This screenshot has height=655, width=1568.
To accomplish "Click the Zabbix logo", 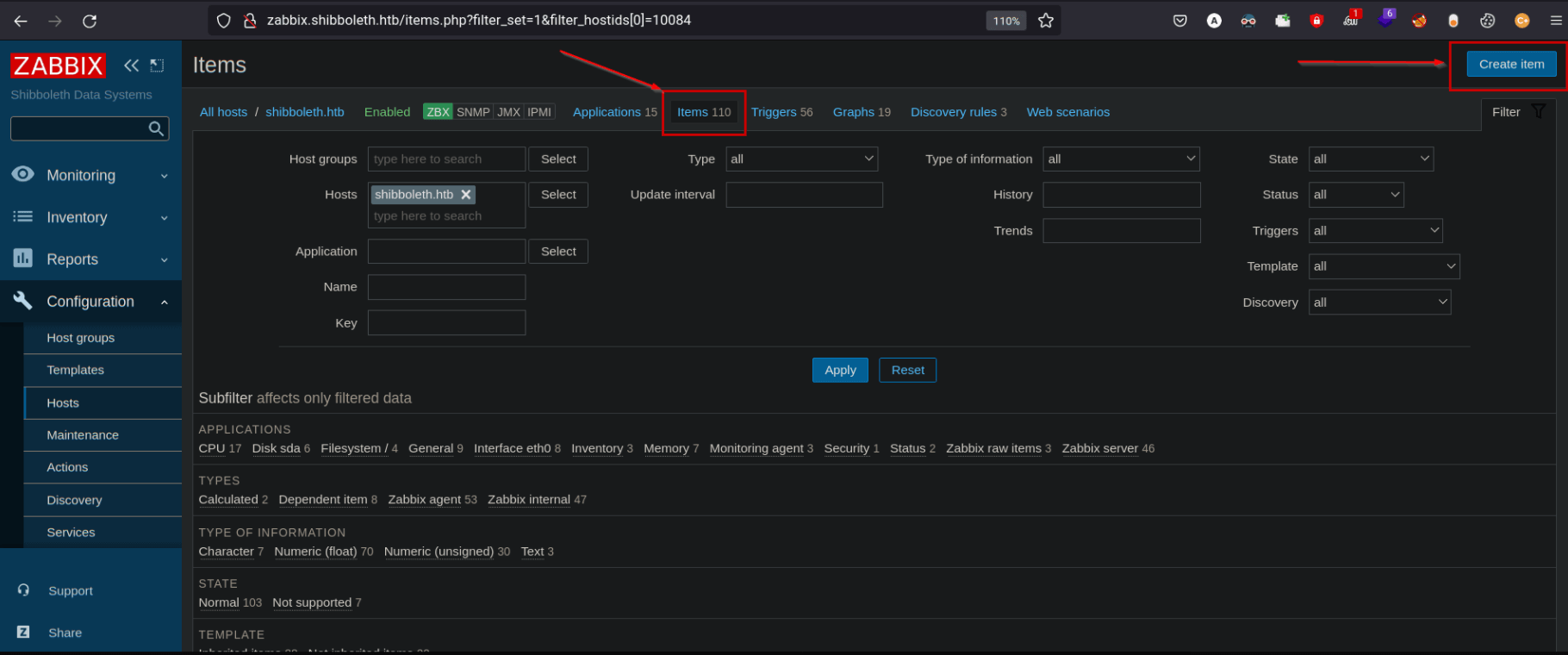I will click(58, 65).
